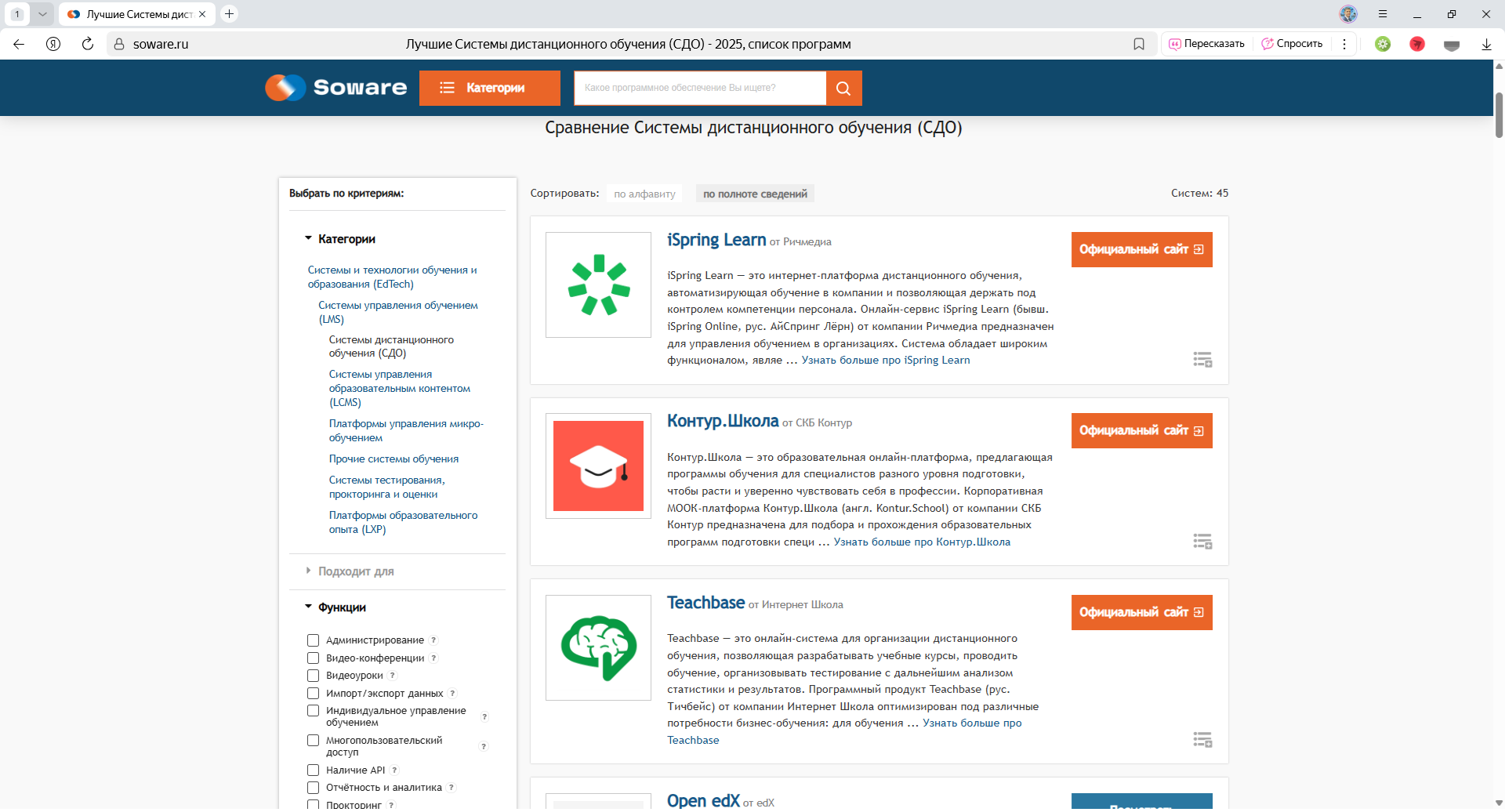This screenshot has width=1505, height=812.
Task: Expand the Подходит для section
Action: pos(356,571)
